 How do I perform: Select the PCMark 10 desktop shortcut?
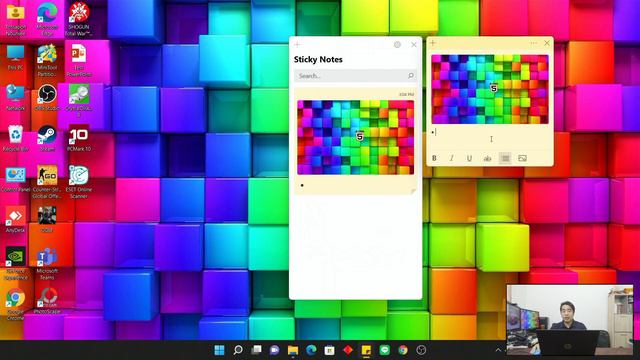[79, 139]
